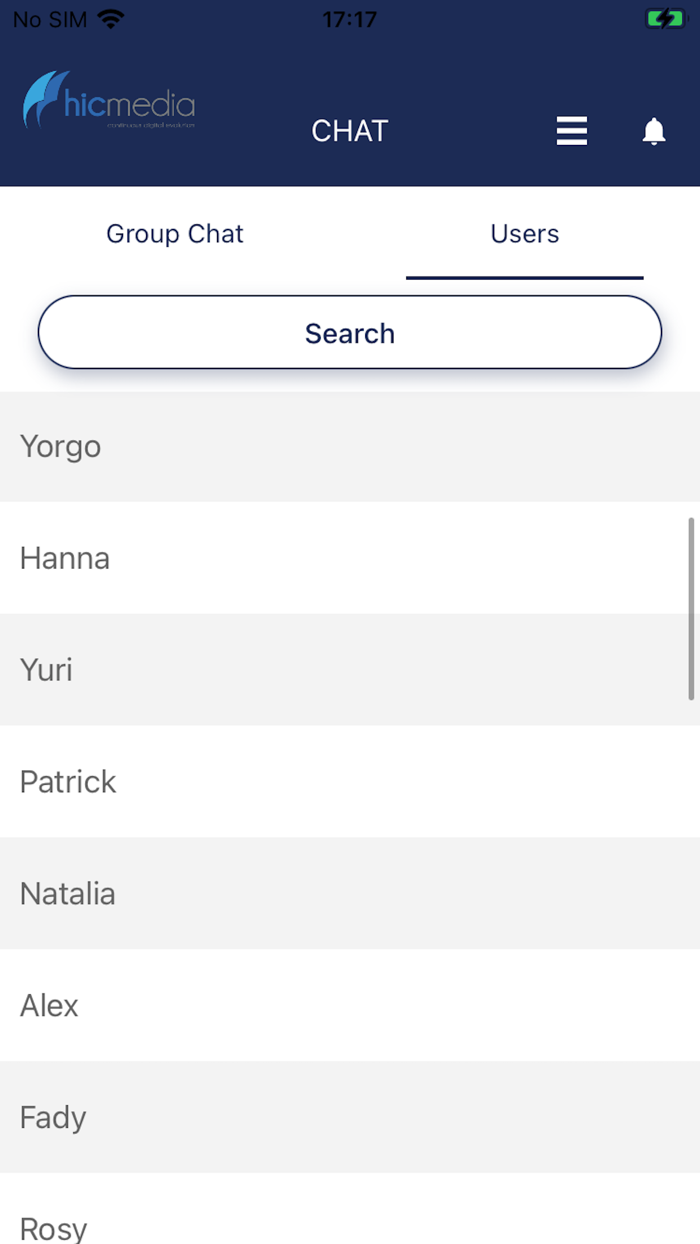Select the Users tab
This screenshot has height=1244, width=700.
coord(524,234)
